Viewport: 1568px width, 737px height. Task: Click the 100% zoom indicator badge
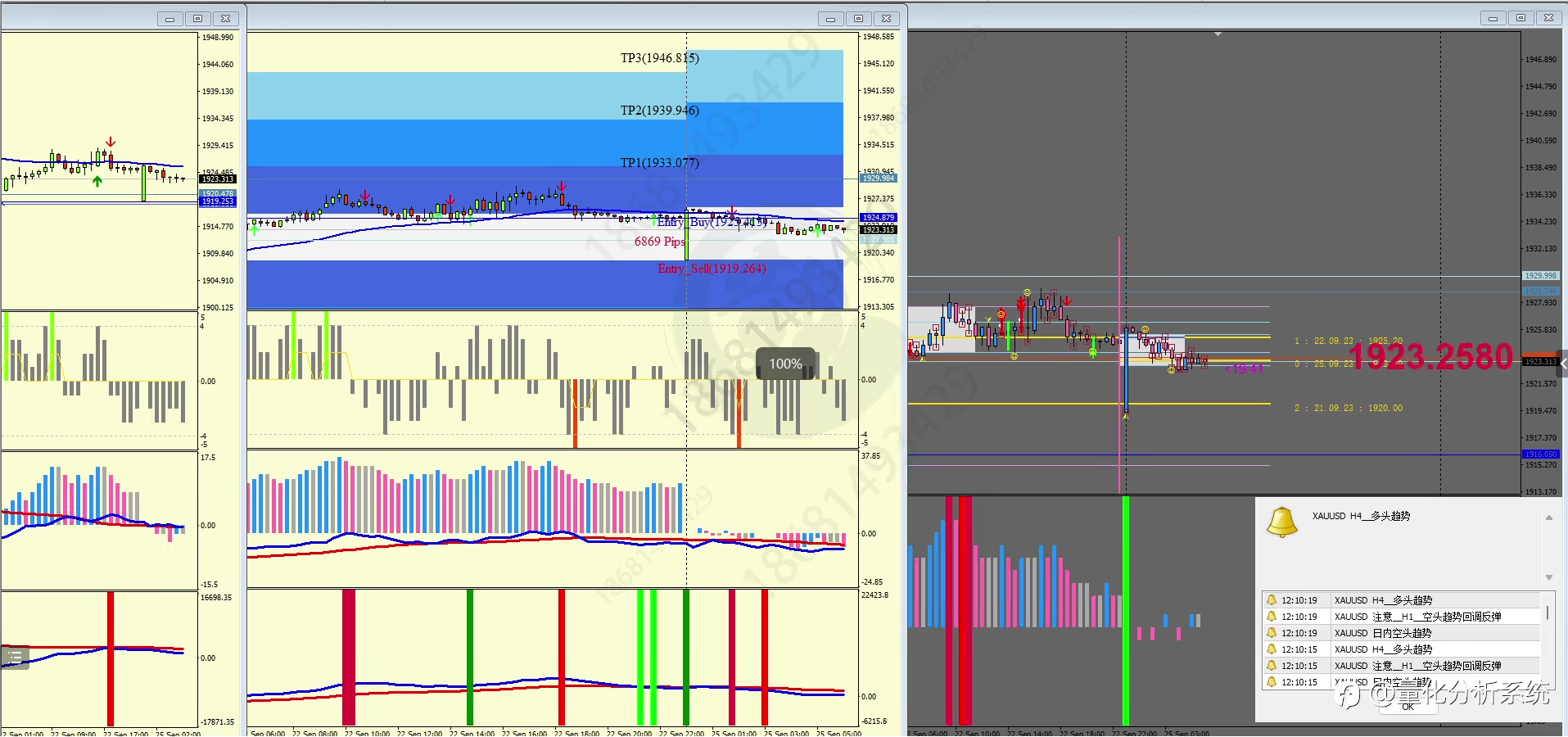[785, 364]
